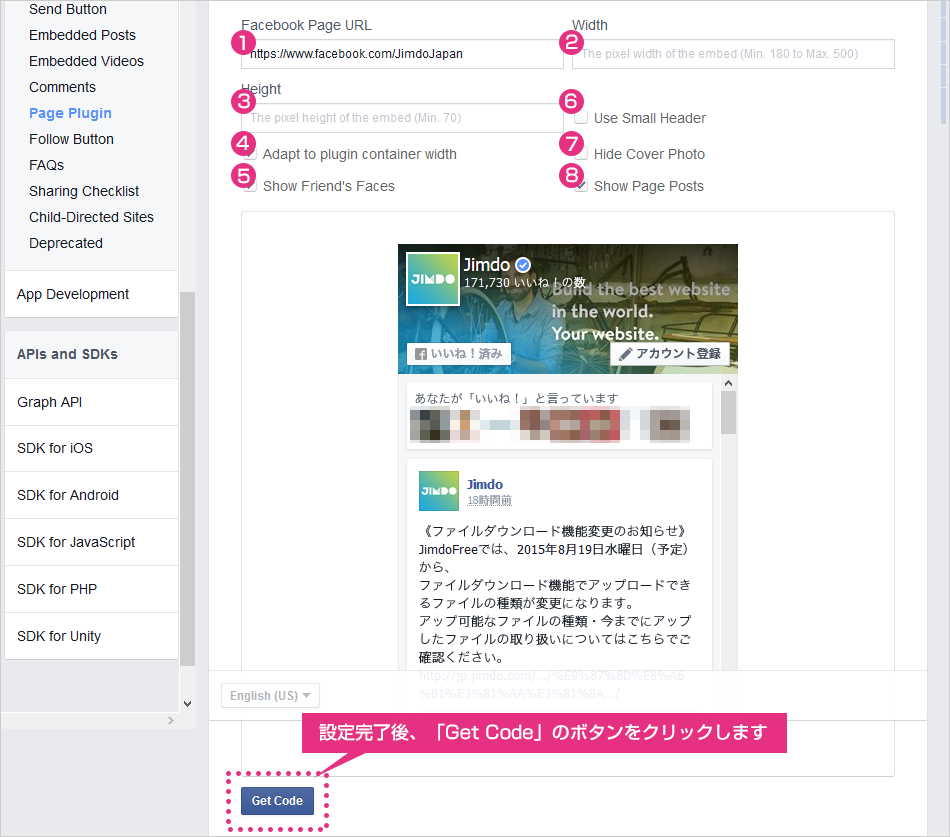Click the preview scrollbar up arrow
Image resolution: width=950 pixels, height=837 pixels.
pyautogui.click(x=728, y=383)
